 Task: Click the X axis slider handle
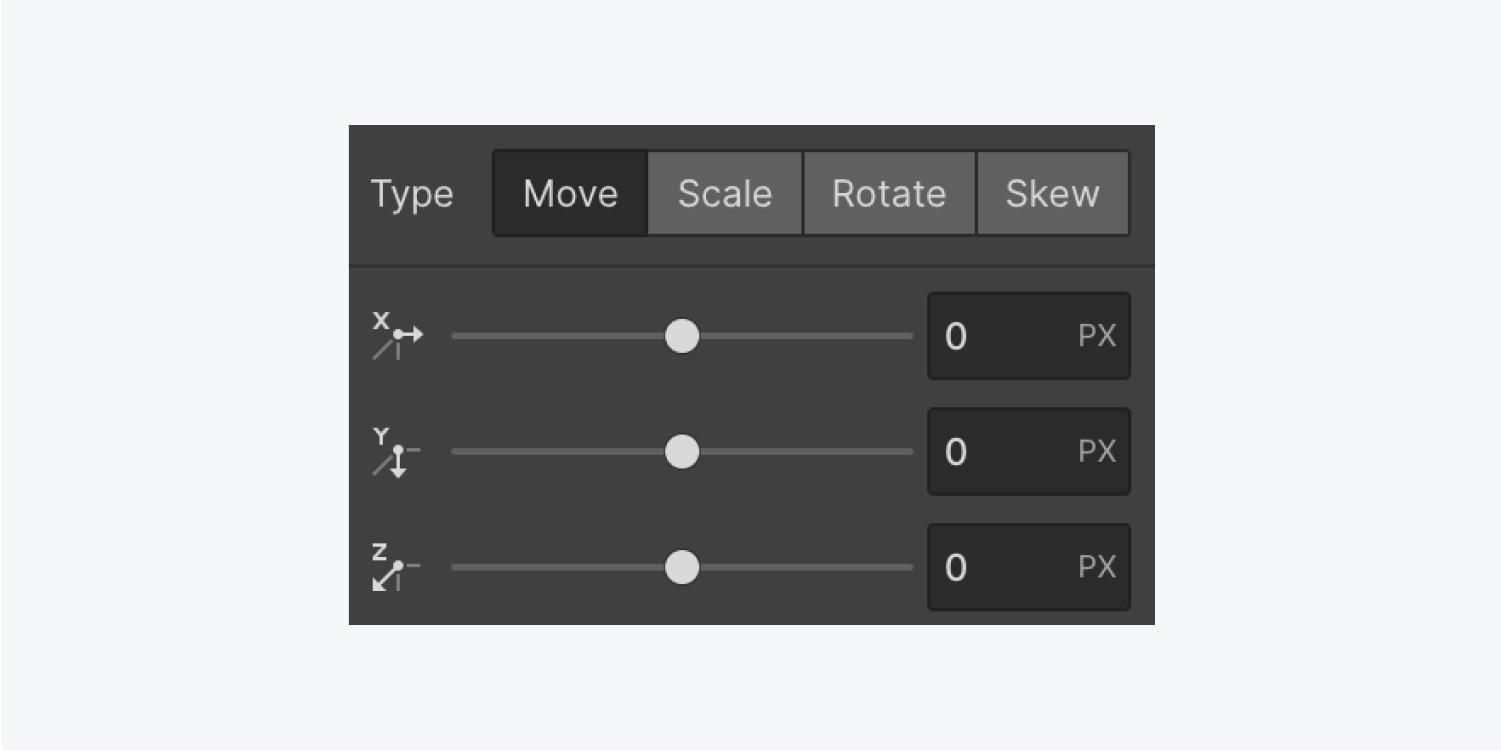click(x=682, y=336)
